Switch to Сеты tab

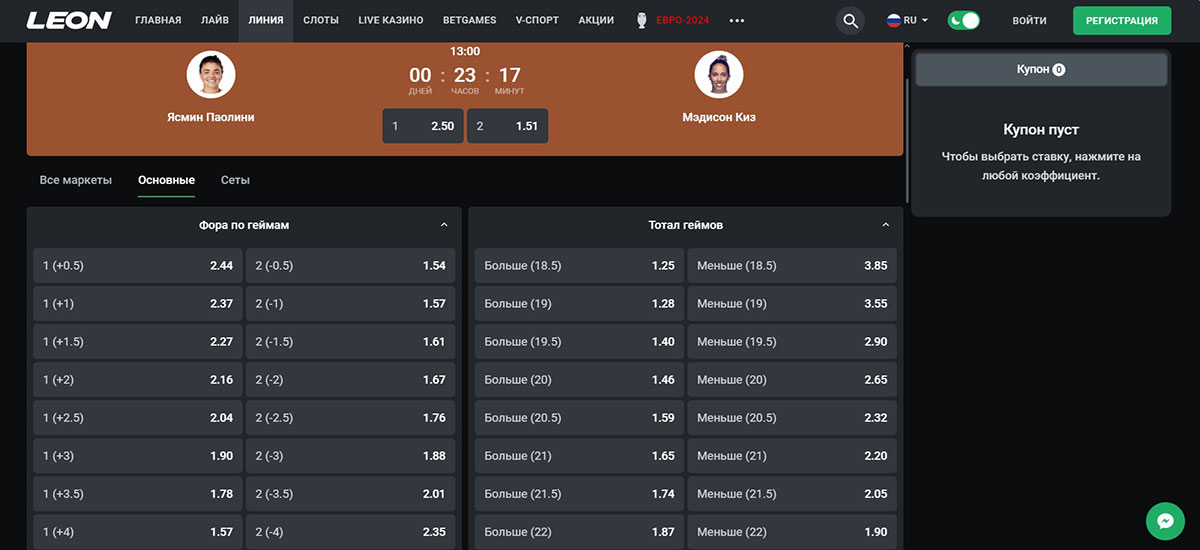click(235, 180)
